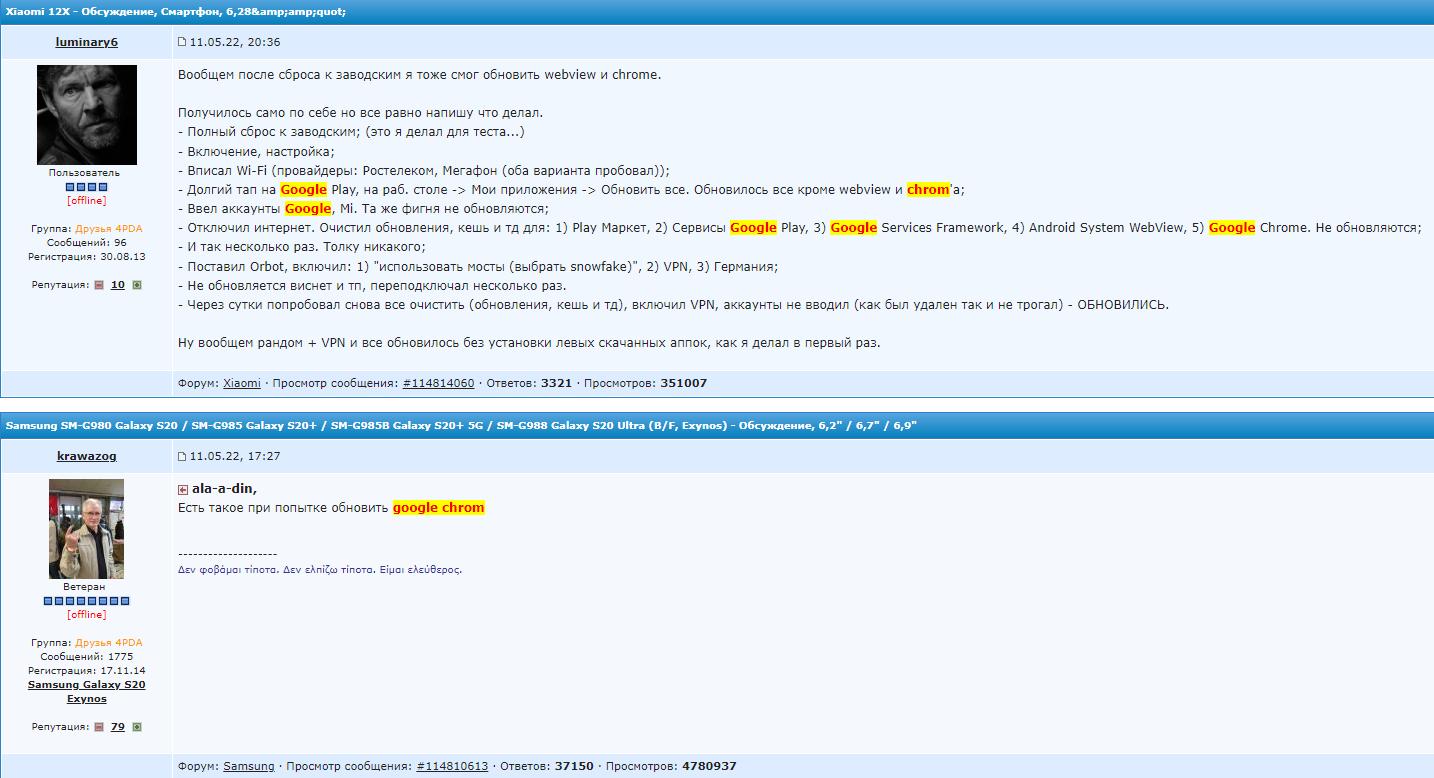The height and width of the screenshot is (778, 1434).
Task: Click post icon beside 11.05.22, 20:36
Action: tap(182, 42)
